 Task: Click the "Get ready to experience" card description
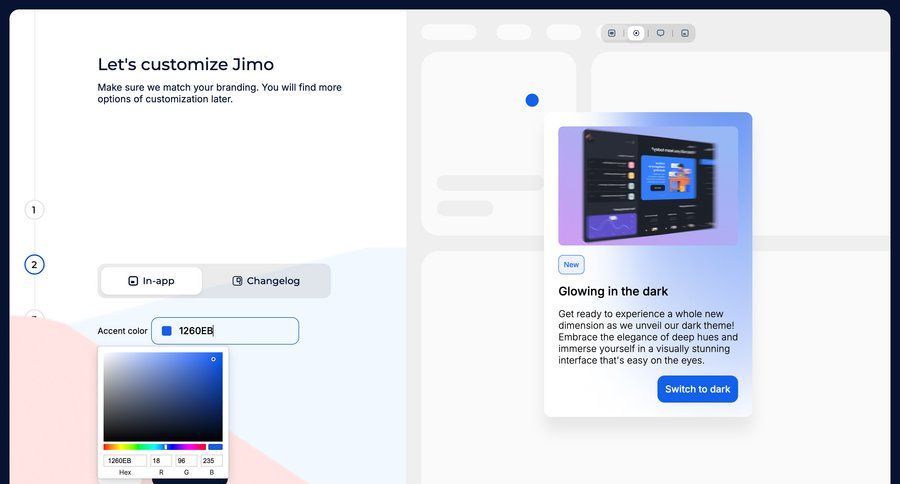pos(648,337)
